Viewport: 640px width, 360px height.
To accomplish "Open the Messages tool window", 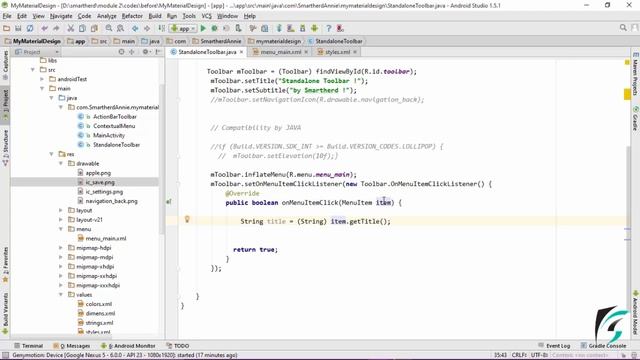I will [72, 346].
